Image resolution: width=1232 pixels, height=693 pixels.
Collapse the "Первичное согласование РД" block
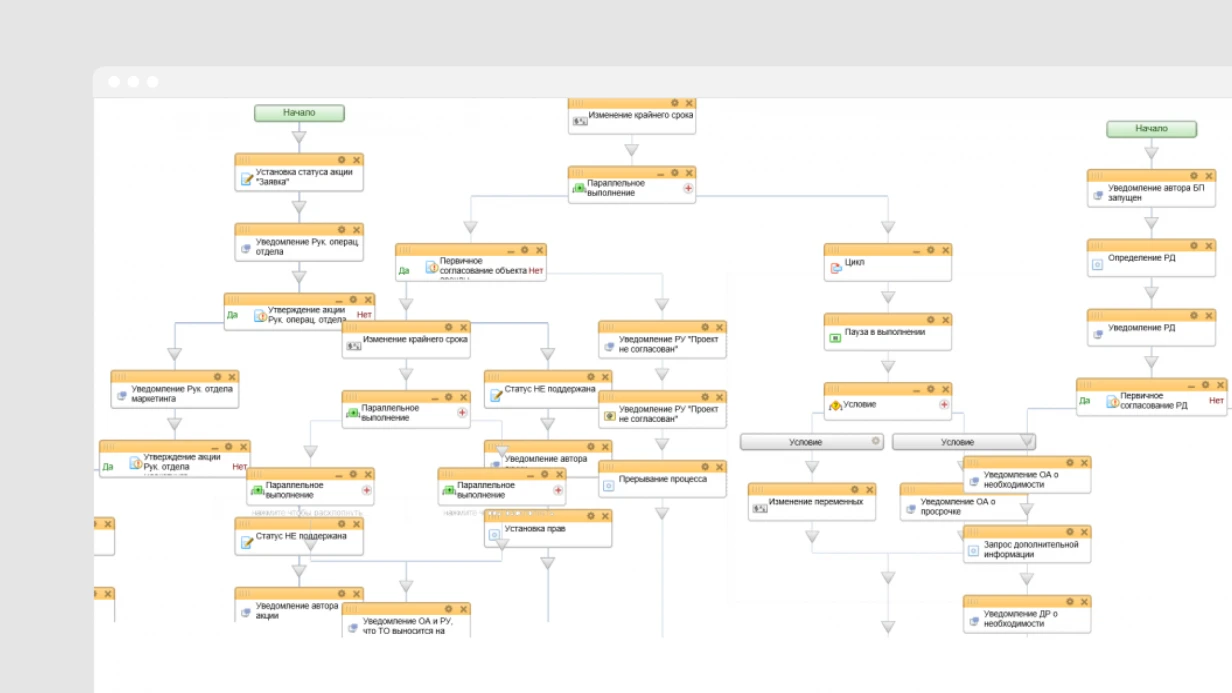[x=1192, y=385]
